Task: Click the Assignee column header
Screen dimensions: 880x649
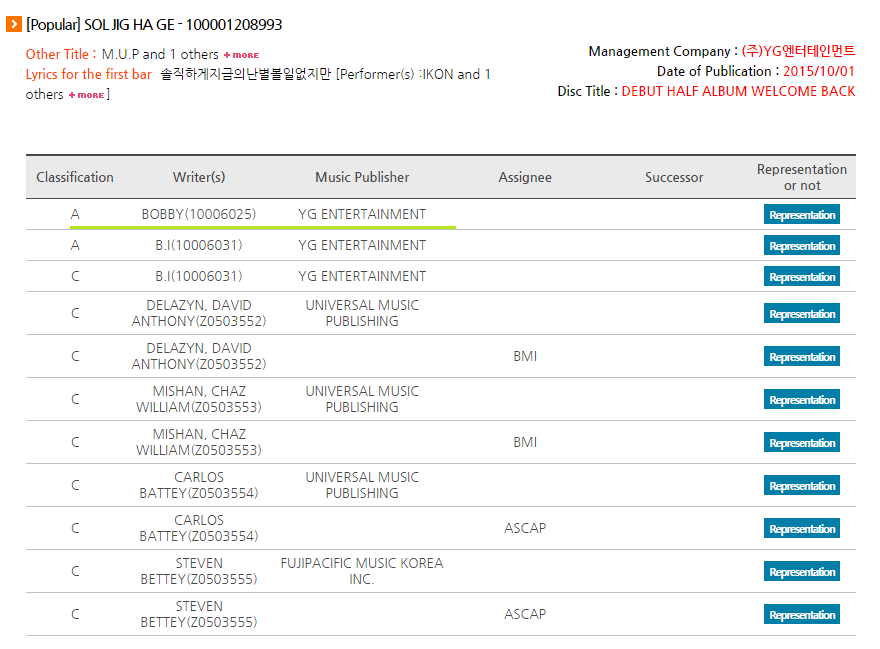Action: [525, 177]
